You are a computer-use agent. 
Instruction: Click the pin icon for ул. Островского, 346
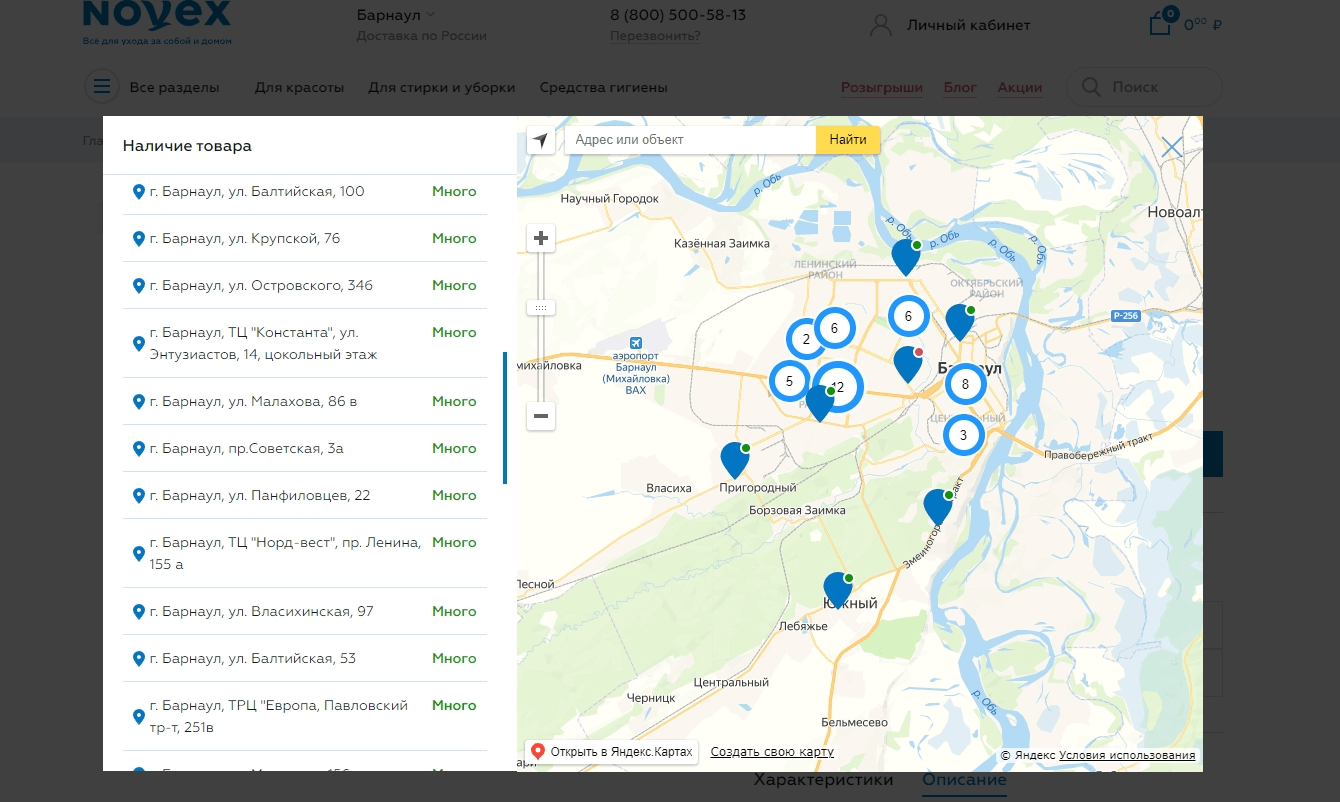[139, 285]
